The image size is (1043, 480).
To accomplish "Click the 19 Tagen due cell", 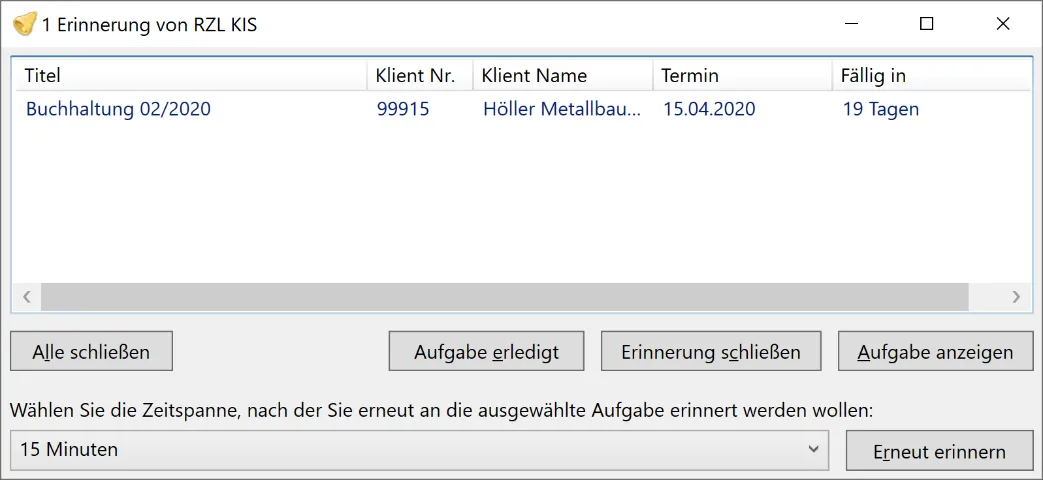I will click(x=881, y=109).
